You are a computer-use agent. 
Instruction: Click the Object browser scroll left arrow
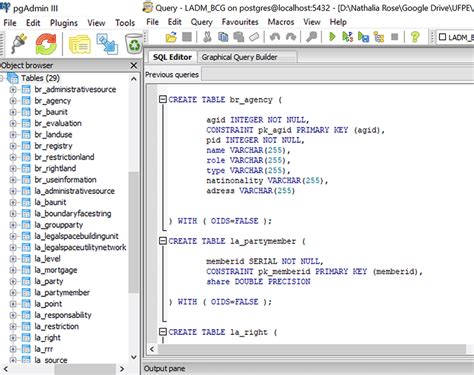pyautogui.click(x=5, y=369)
